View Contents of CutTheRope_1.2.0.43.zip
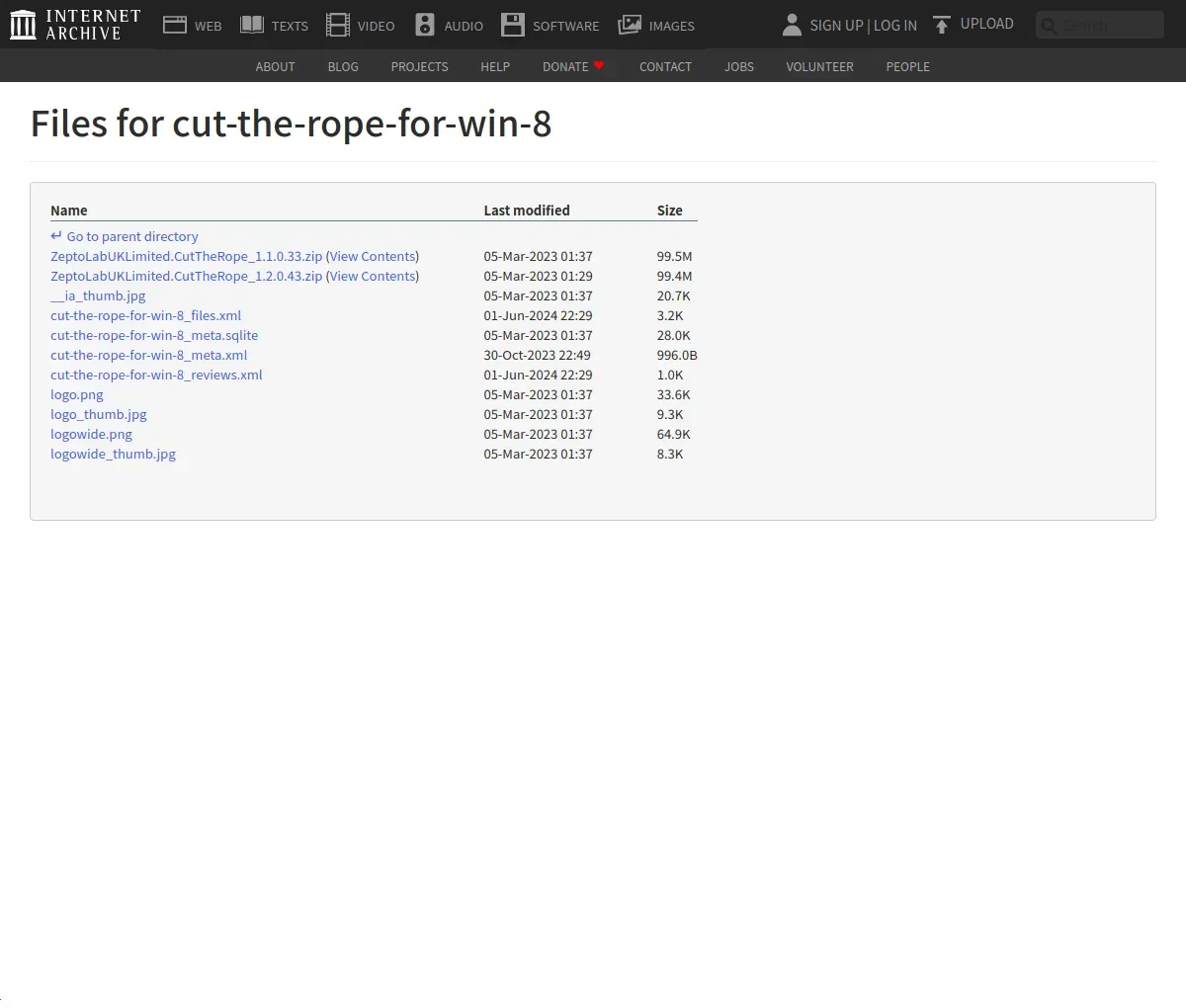Viewport: 1186px width, 1008px height. (373, 276)
